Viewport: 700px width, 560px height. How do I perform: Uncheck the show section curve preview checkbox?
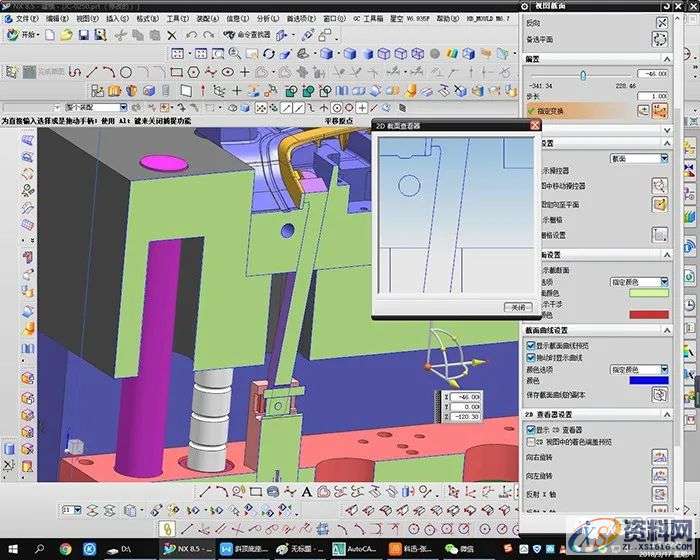coord(530,344)
